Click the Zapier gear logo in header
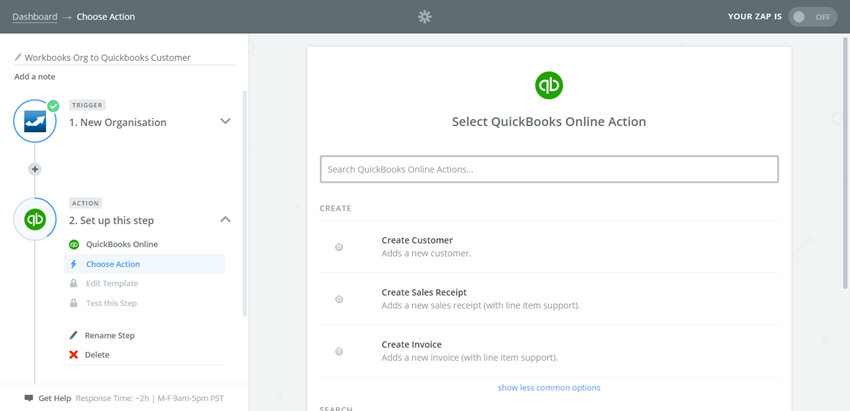 [x=424, y=17]
